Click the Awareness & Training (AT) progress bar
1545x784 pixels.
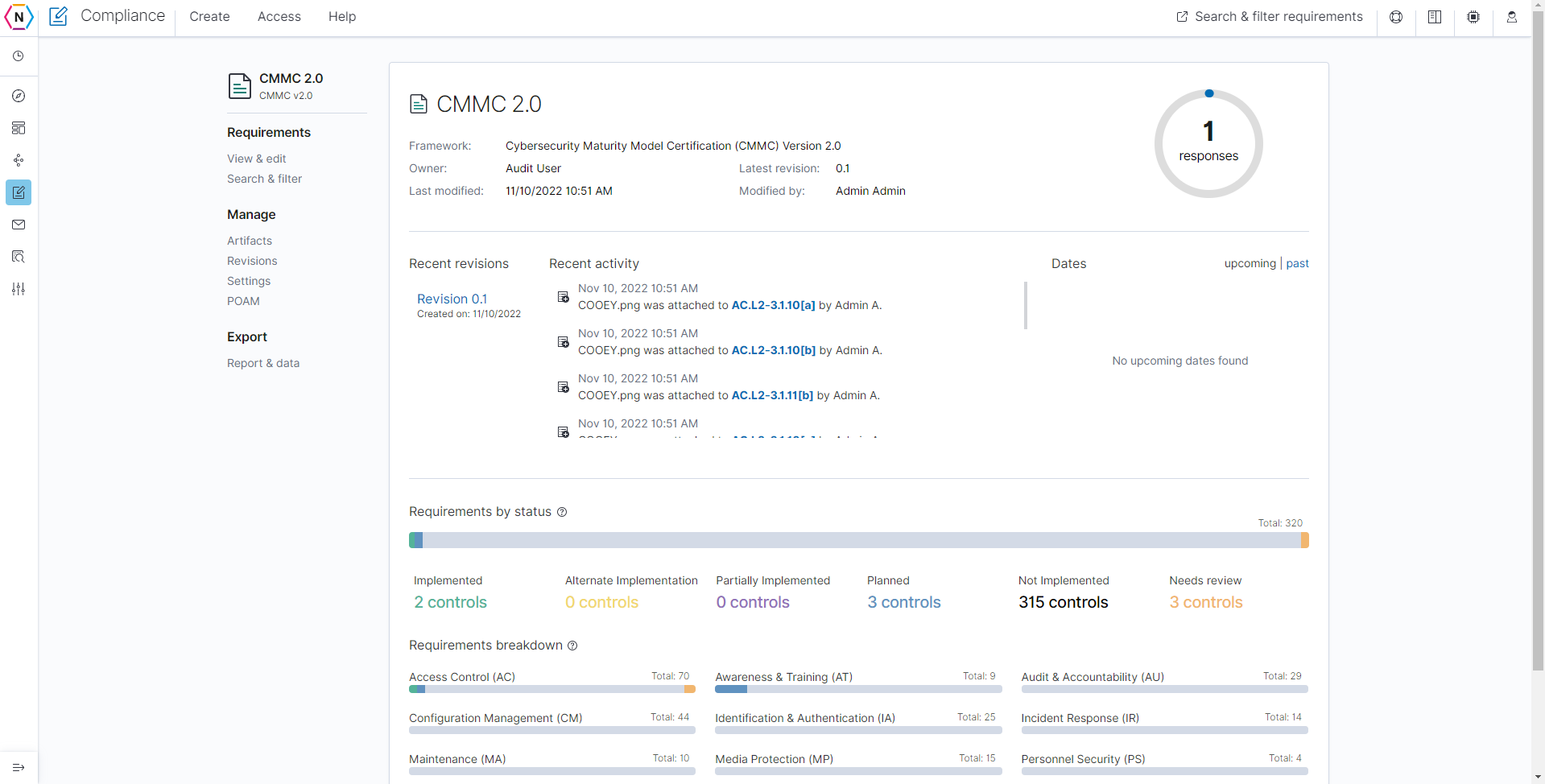858,689
